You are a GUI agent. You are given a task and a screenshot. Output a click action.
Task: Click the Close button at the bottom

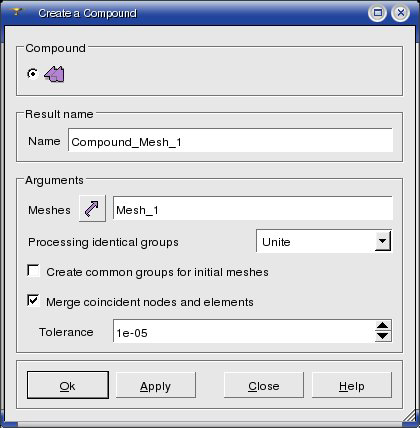264,385
